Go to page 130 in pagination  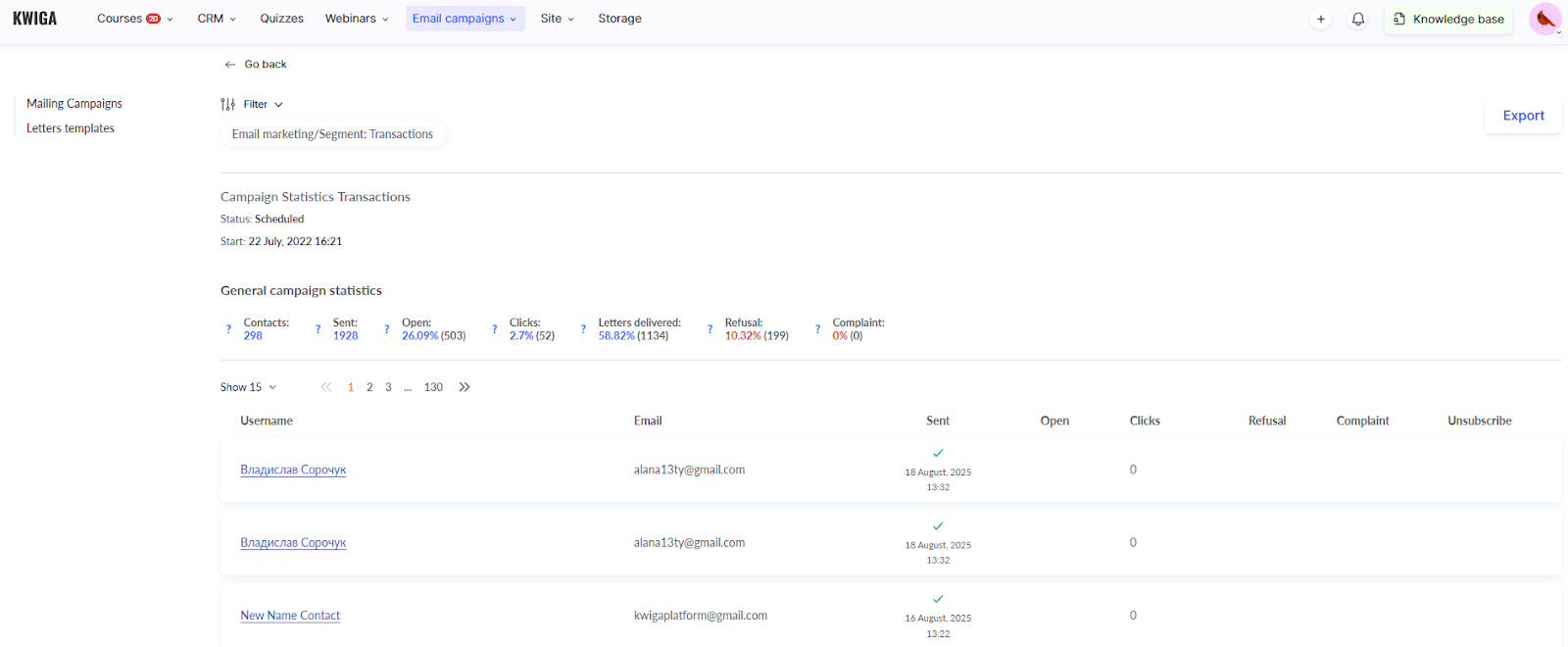pyautogui.click(x=433, y=387)
